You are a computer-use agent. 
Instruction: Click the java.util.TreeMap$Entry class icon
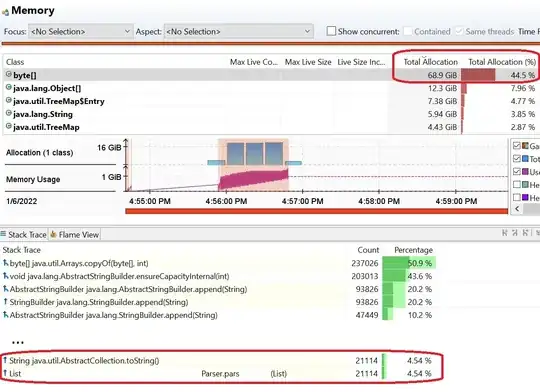9,101
